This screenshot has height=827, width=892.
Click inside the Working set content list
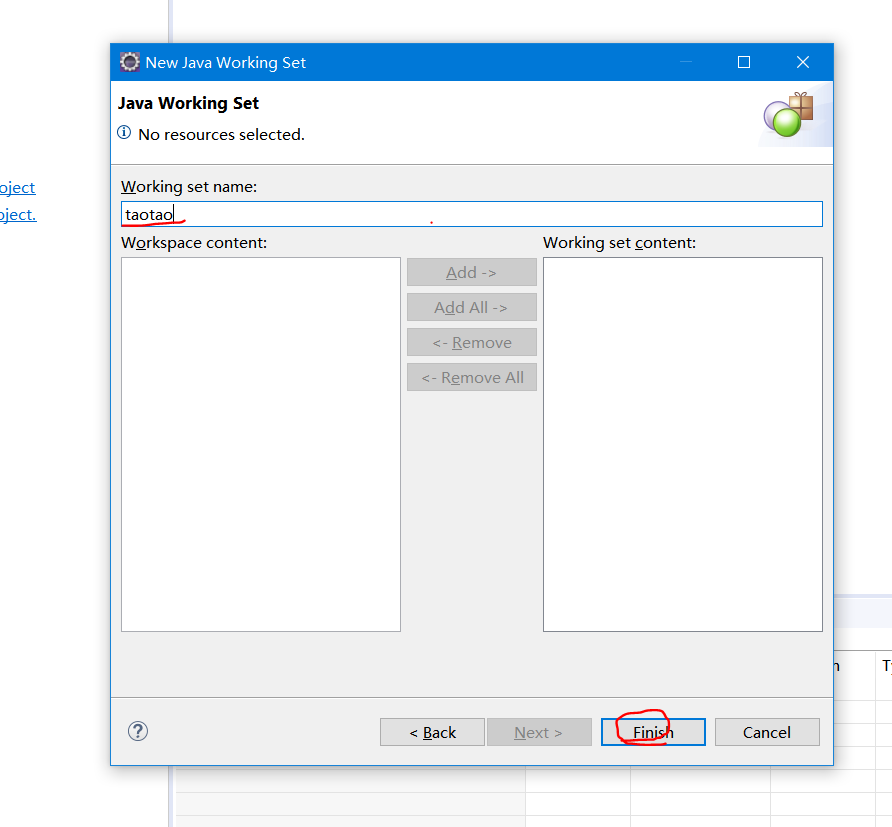[683, 444]
